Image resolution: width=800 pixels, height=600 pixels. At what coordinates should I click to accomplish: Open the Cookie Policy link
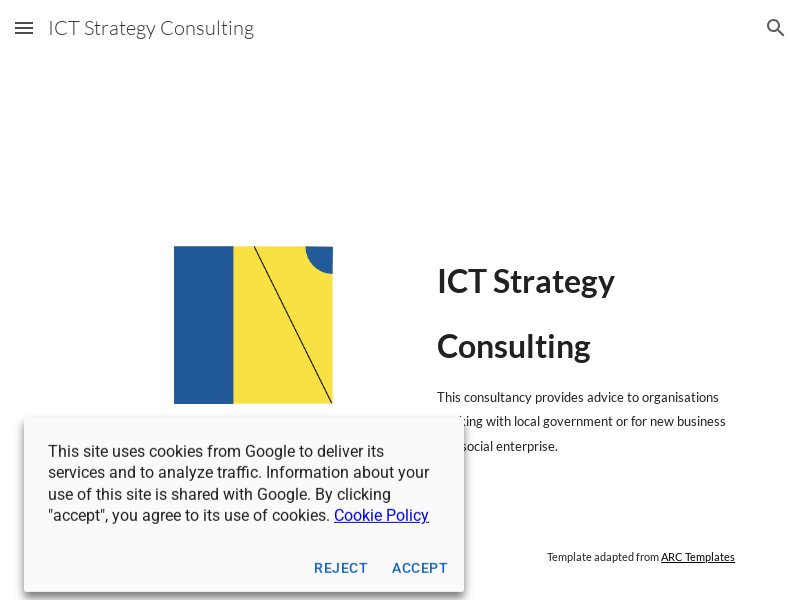(x=381, y=515)
